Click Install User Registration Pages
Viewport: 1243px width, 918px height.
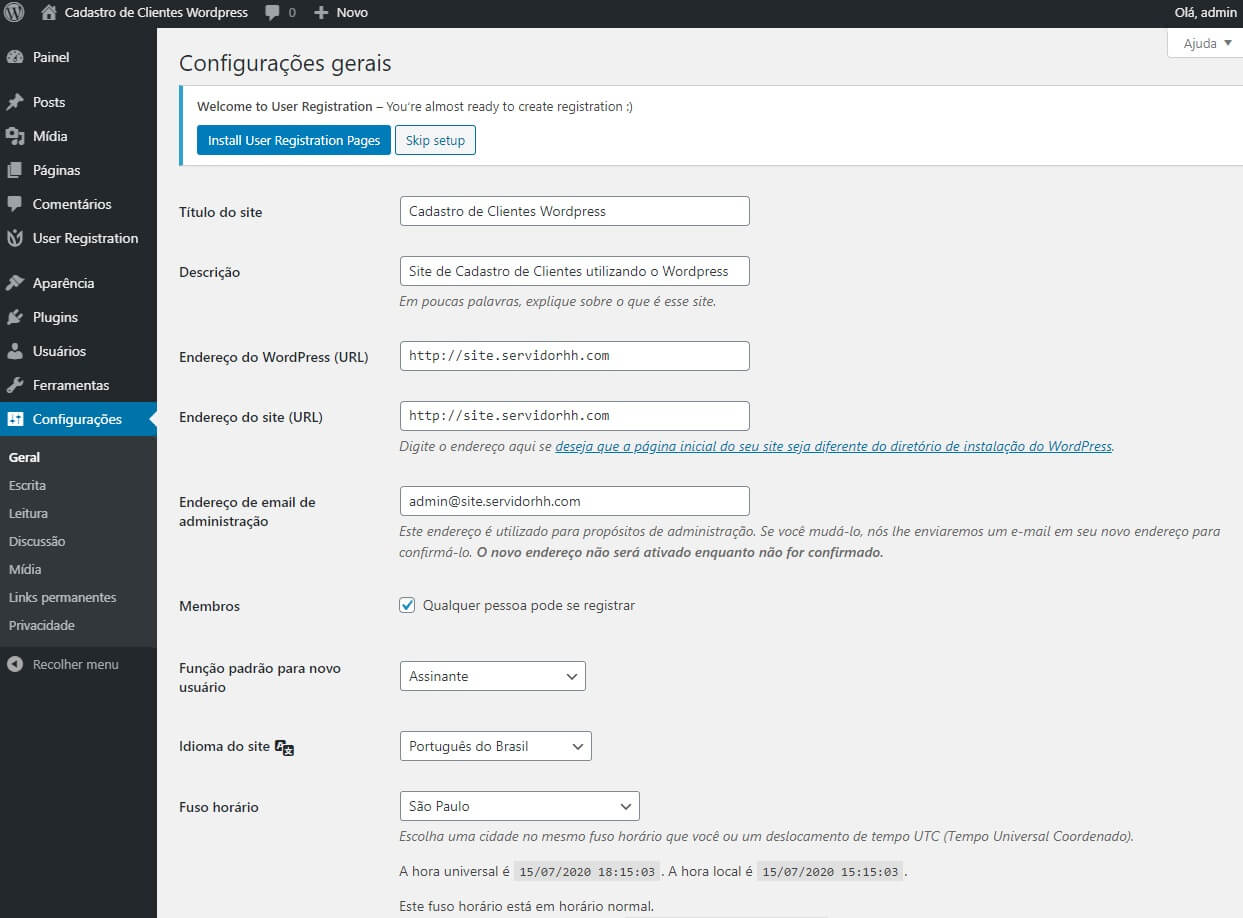(x=293, y=140)
